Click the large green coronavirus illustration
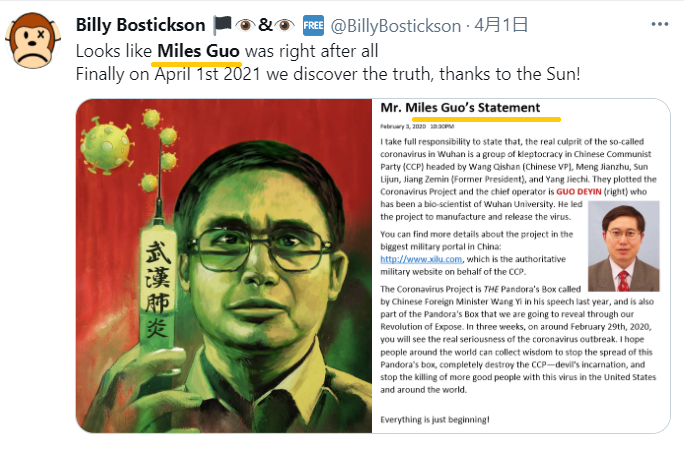Screen dimensions: 684x450 coord(106,144)
